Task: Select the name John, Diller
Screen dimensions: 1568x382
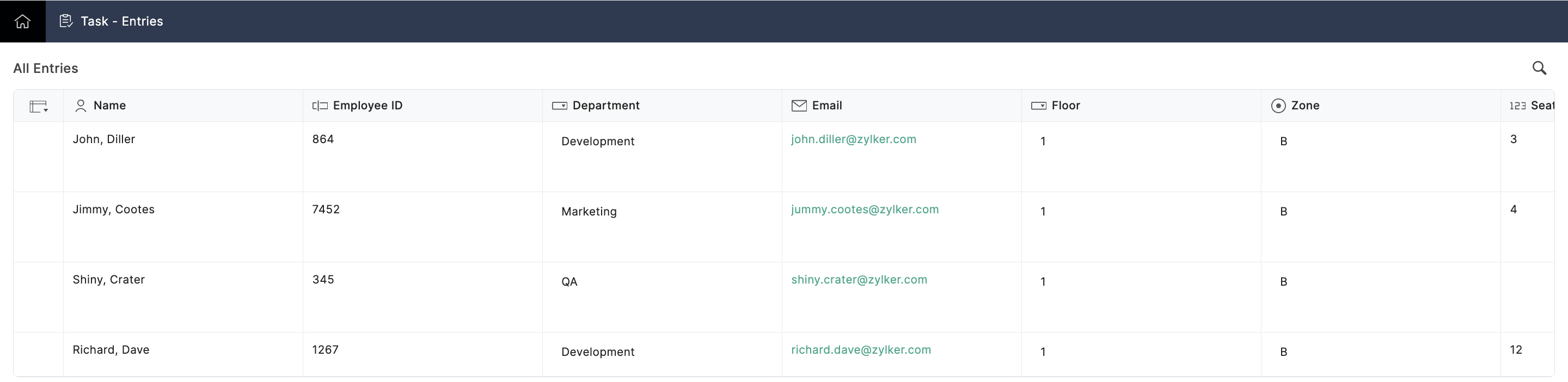Action: pos(103,139)
